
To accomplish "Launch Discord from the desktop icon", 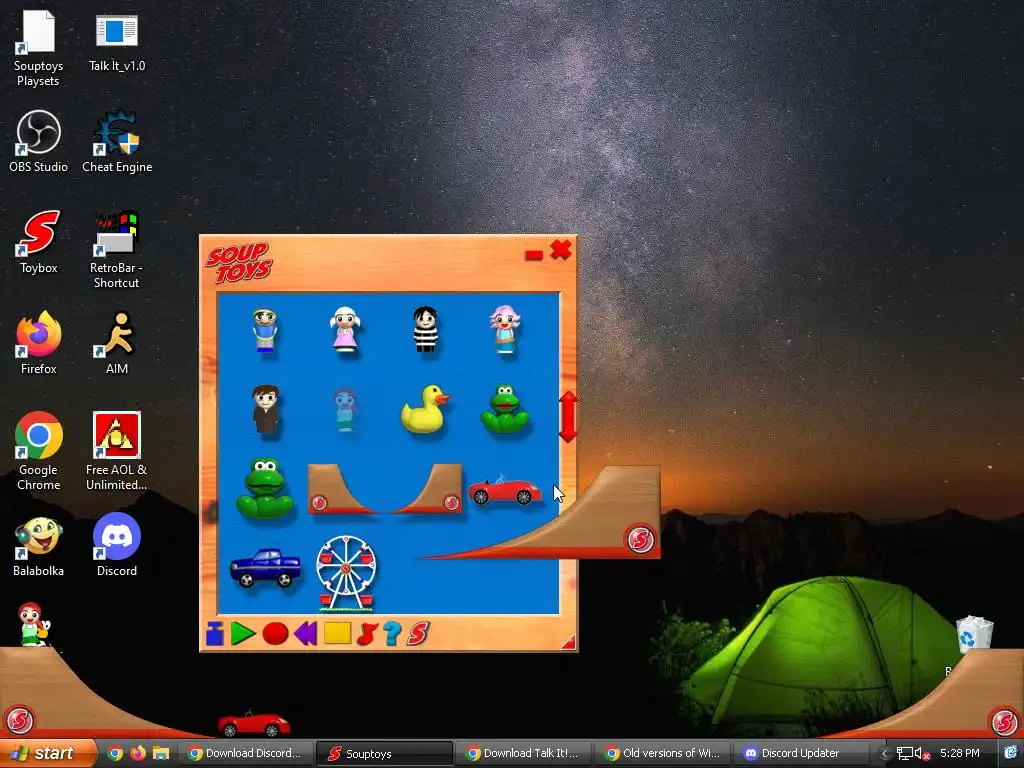I will pyautogui.click(x=117, y=545).
